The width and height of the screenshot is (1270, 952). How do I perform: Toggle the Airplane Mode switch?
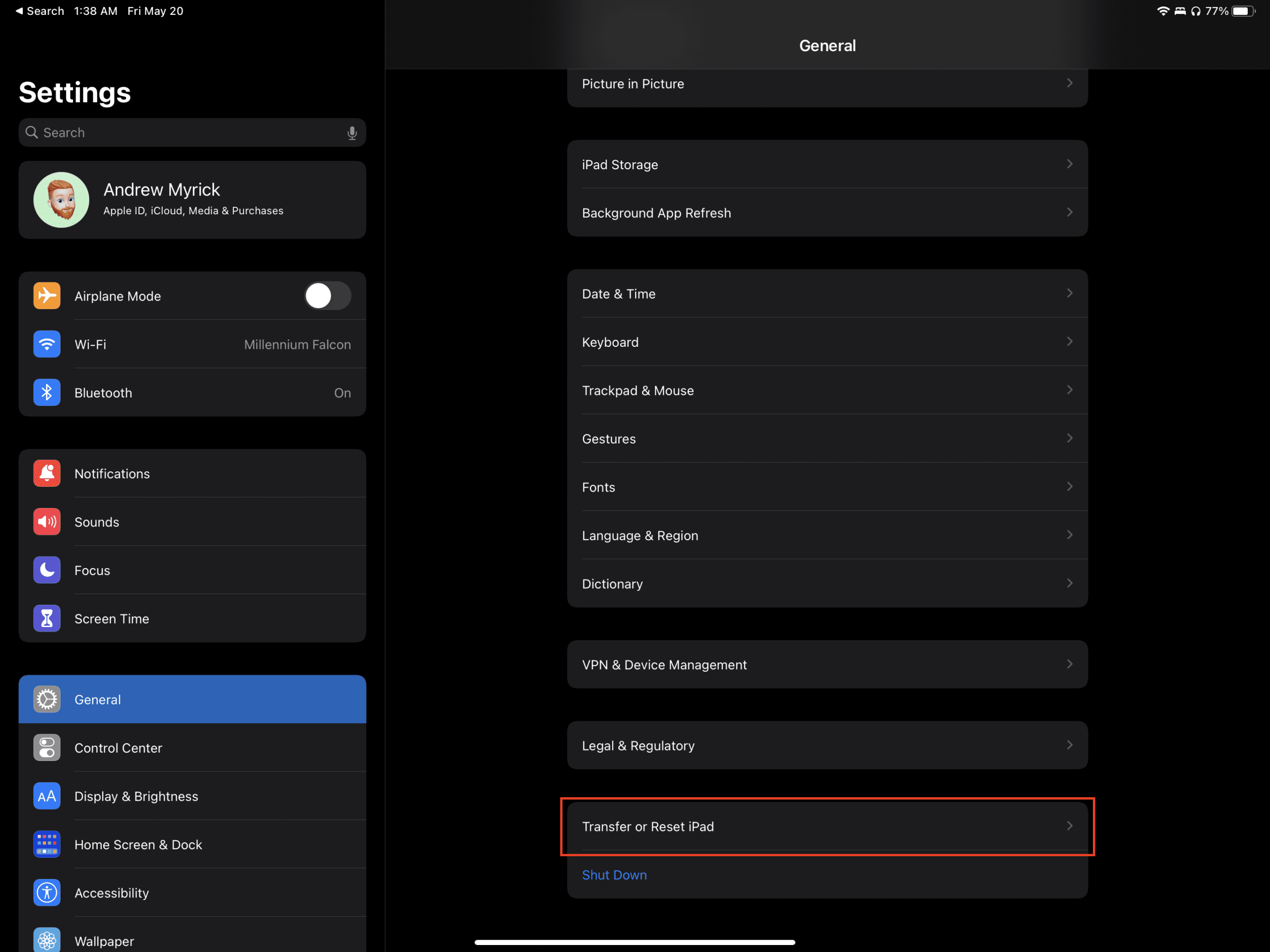327,296
